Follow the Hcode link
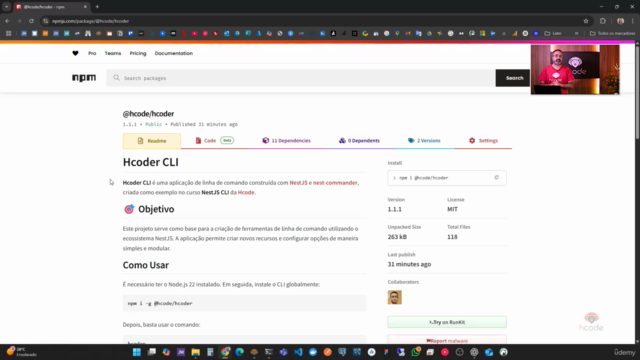 246,192
